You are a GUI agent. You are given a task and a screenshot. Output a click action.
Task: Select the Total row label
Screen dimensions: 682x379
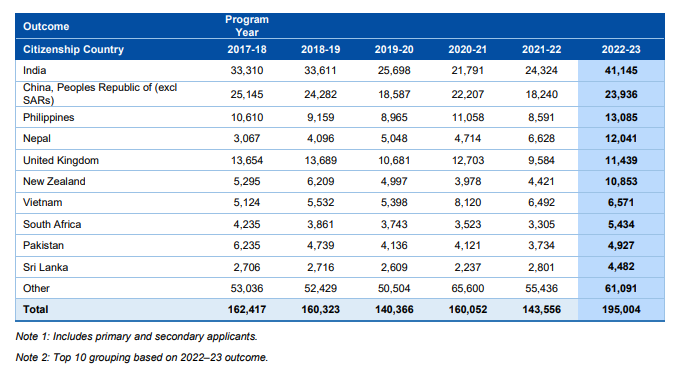click(36, 309)
